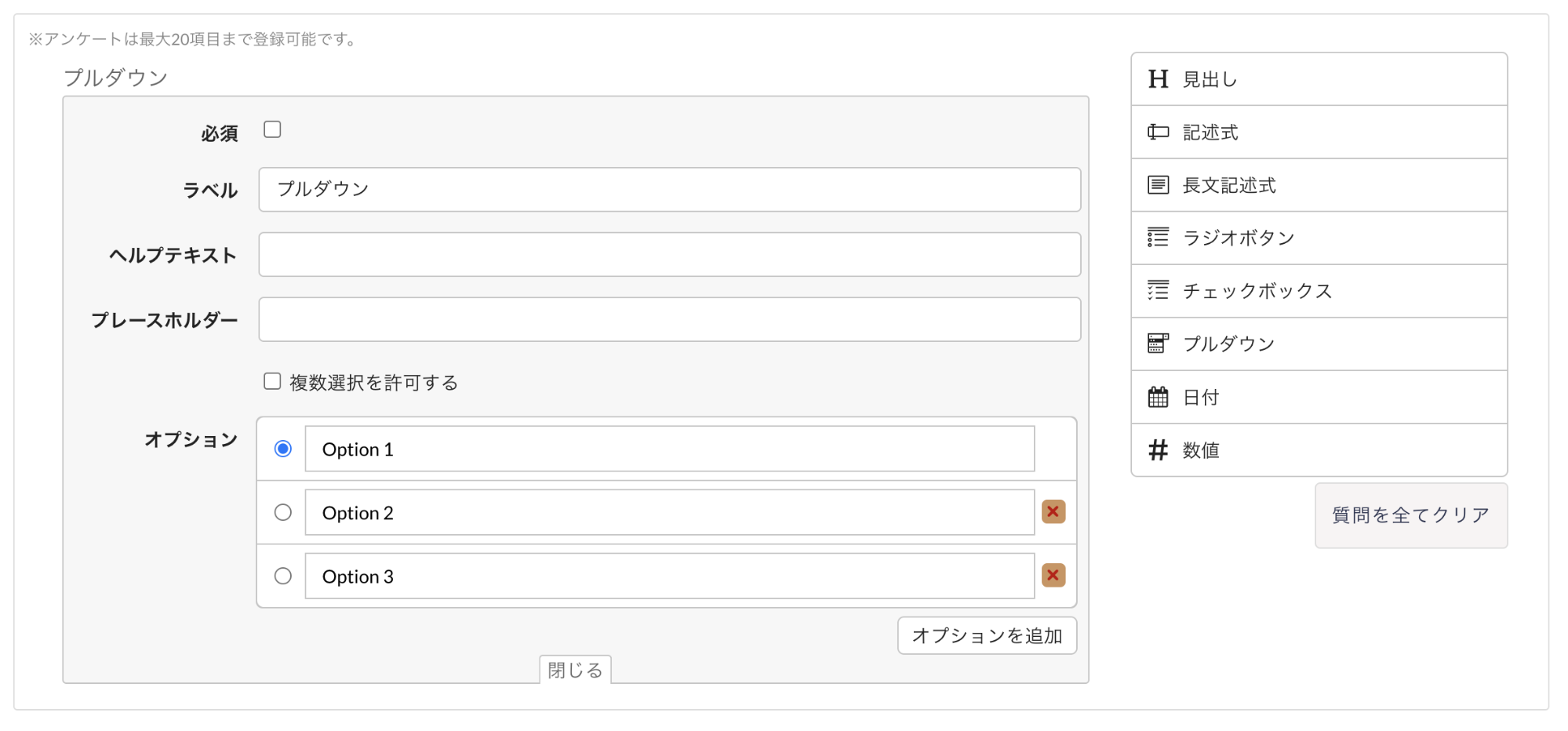Focus the ラベル input field
Screen dimensions: 1568x731
[x=670, y=189]
